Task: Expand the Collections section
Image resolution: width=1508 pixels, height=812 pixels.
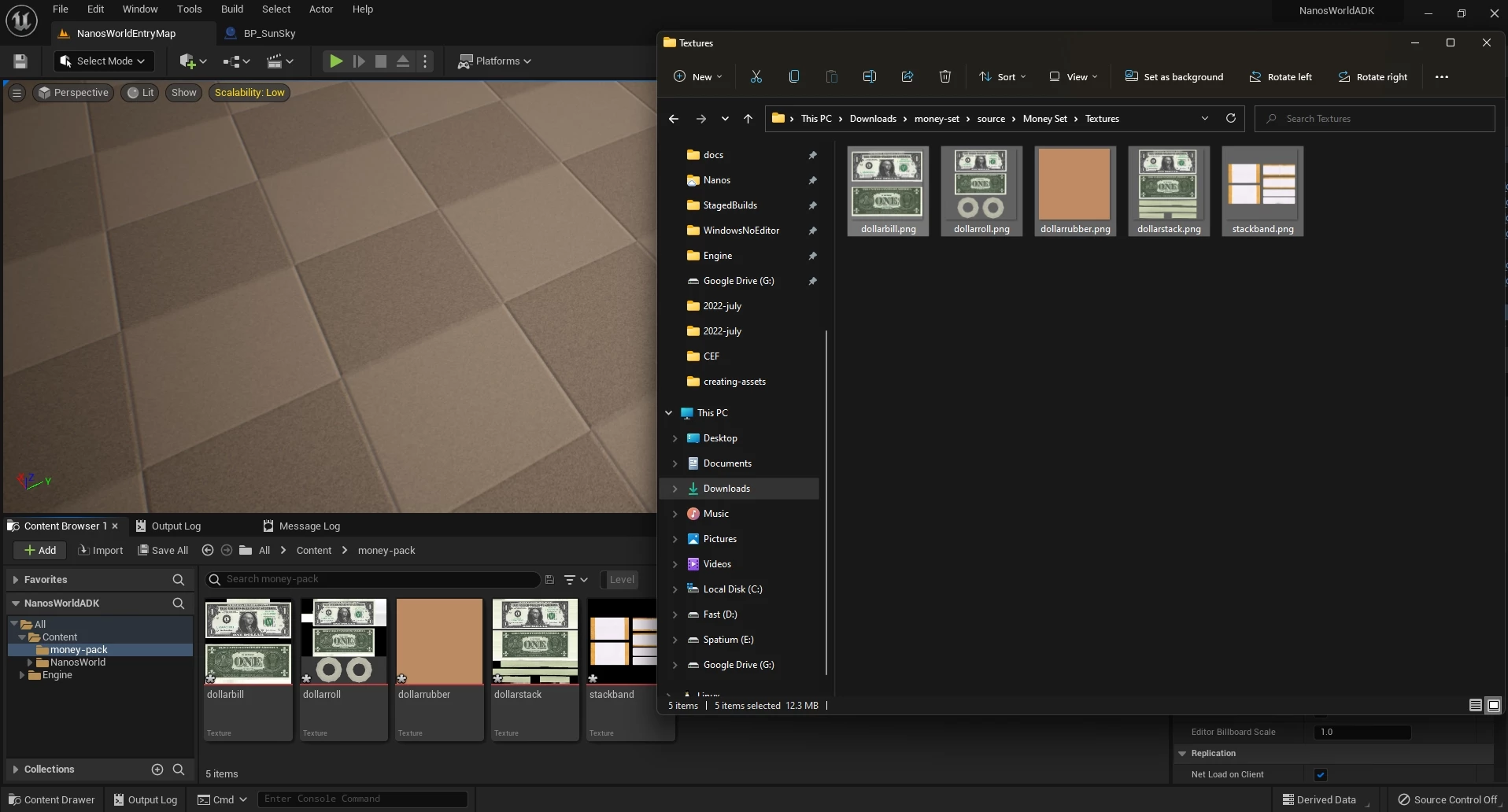Action: [16, 770]
